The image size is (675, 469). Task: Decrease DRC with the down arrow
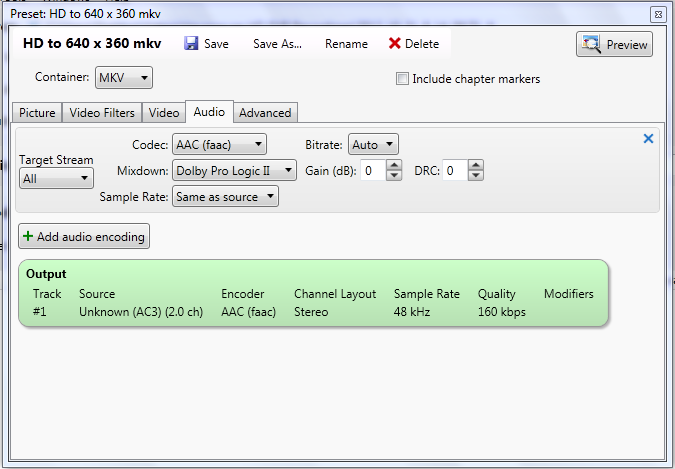click(475, 175)
